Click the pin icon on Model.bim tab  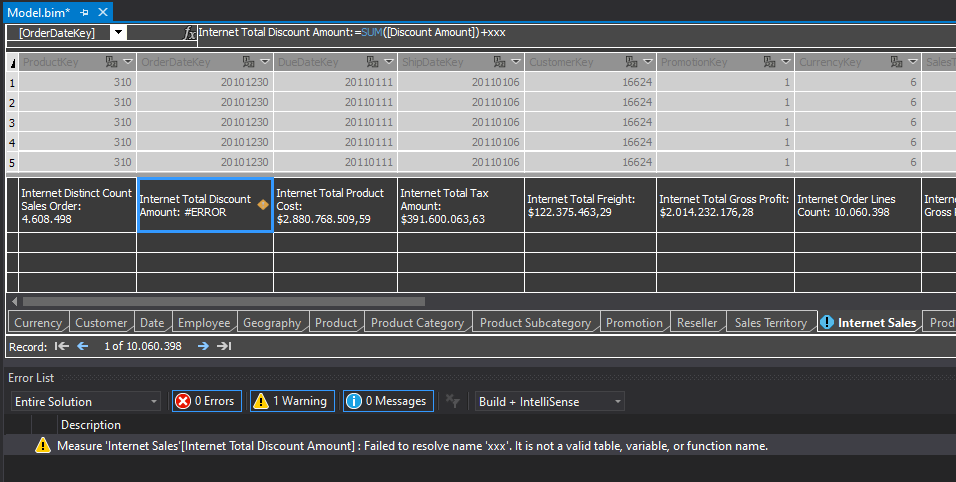(x=84, y=12)
